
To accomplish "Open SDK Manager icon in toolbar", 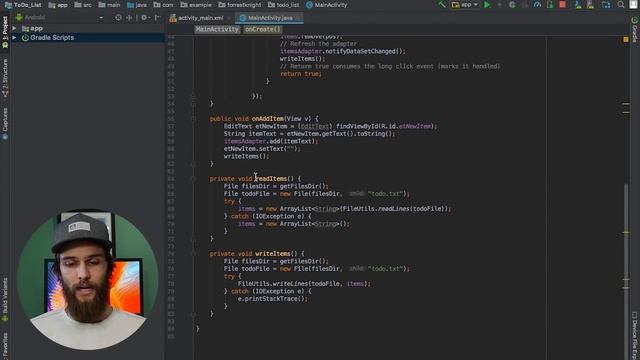I will [590, 4].
